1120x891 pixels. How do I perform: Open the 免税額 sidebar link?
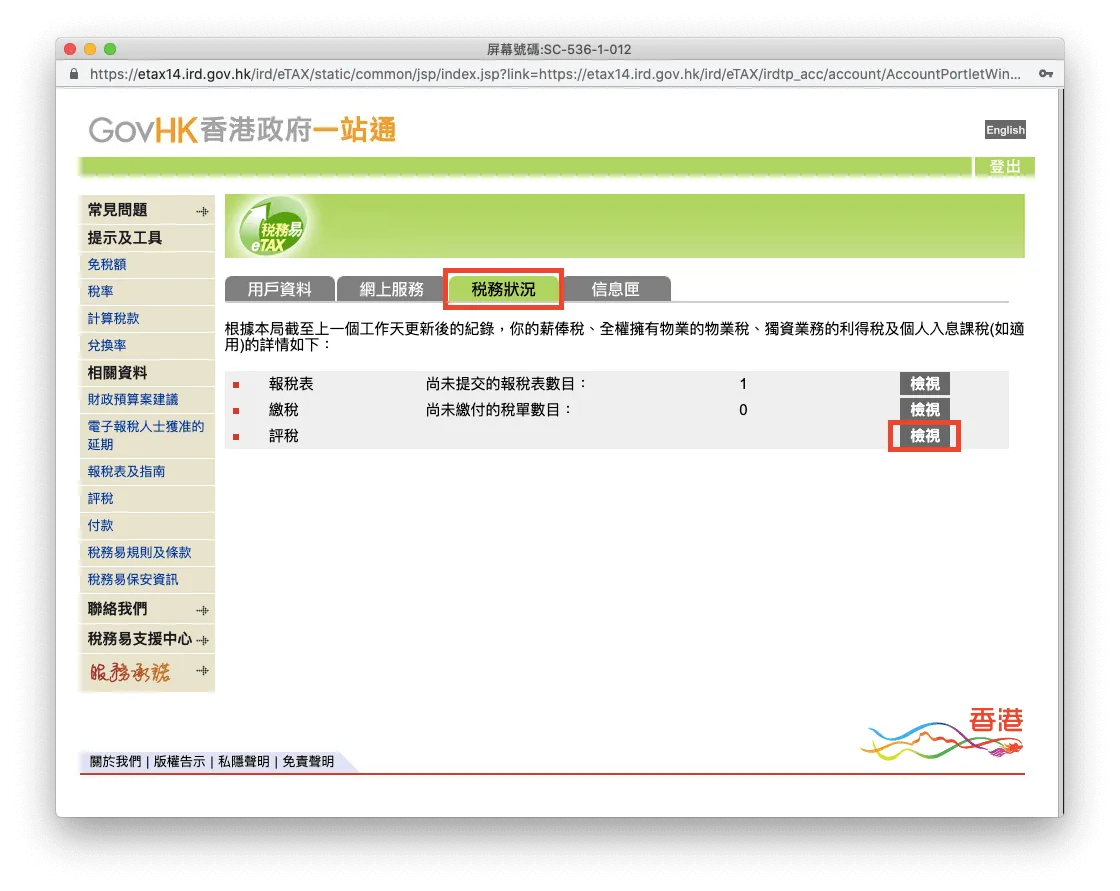click(107, 264)
